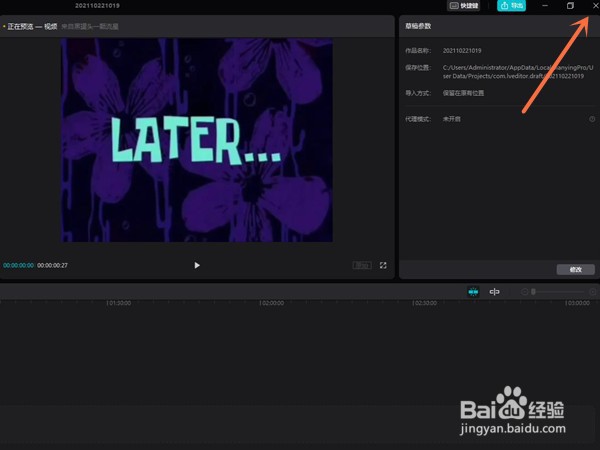
Task: Click the timeline zoom slider handle
Action: coord(533,292)
